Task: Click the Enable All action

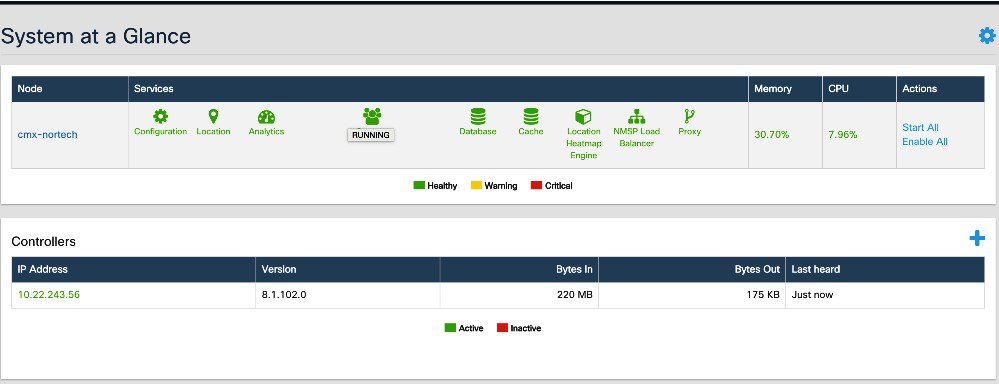Action: click(924, 141)
